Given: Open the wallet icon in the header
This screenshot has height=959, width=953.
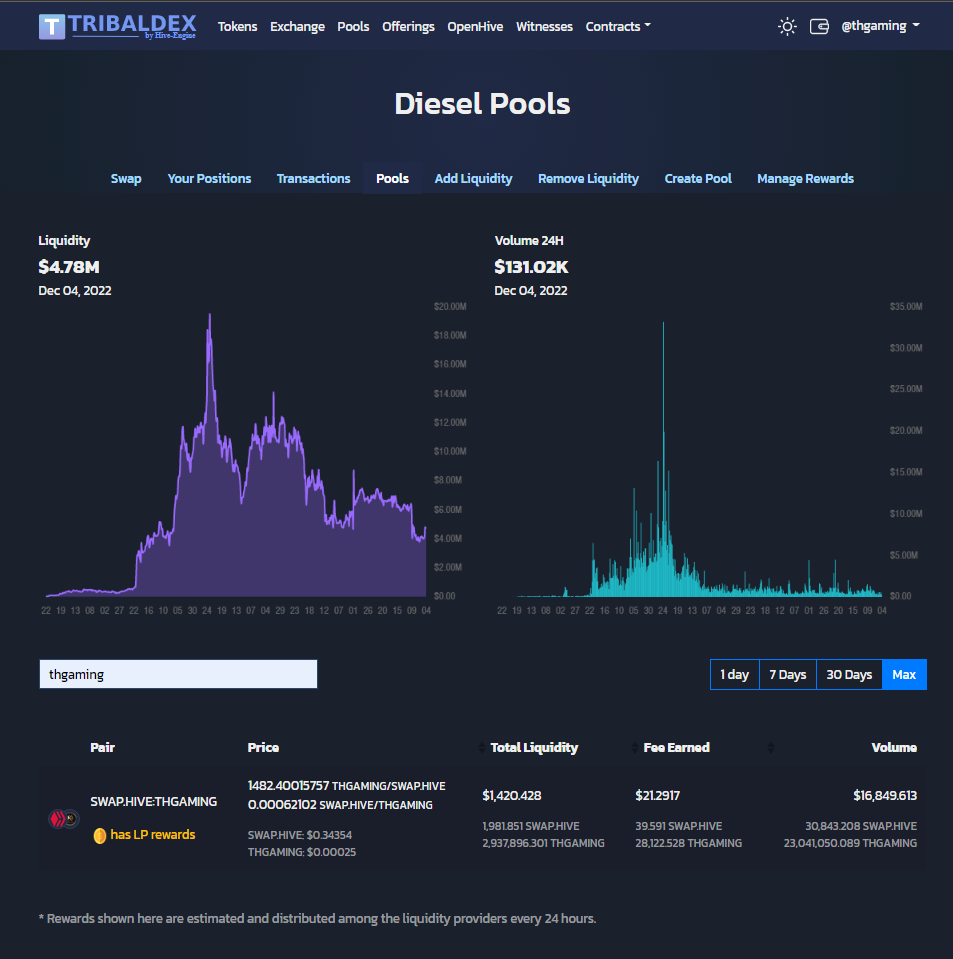Looking at the screenshot, I should tap(819, 26).
